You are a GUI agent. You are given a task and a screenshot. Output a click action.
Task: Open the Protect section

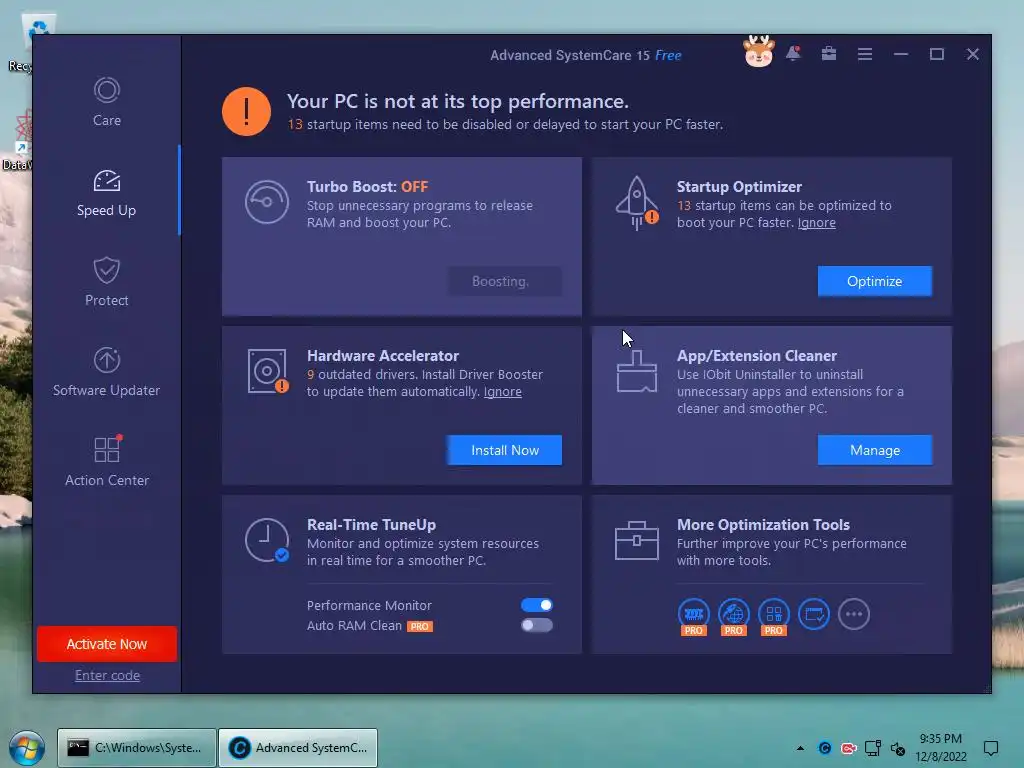(106, 282)
